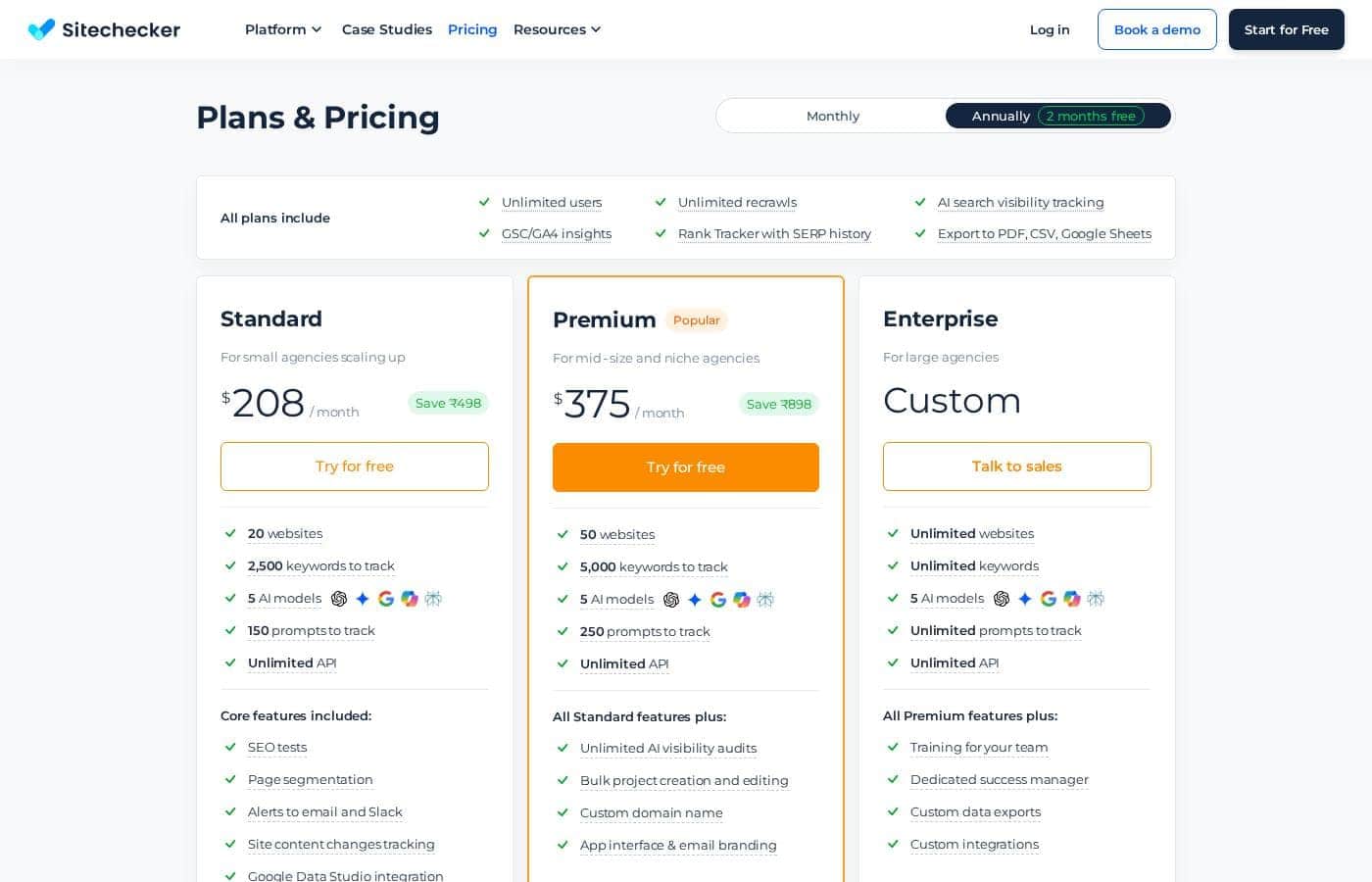The height and width of the screenshot is (882, 1372).
Task: Click checkmark beside 20 websites
Action: [230, 533]
